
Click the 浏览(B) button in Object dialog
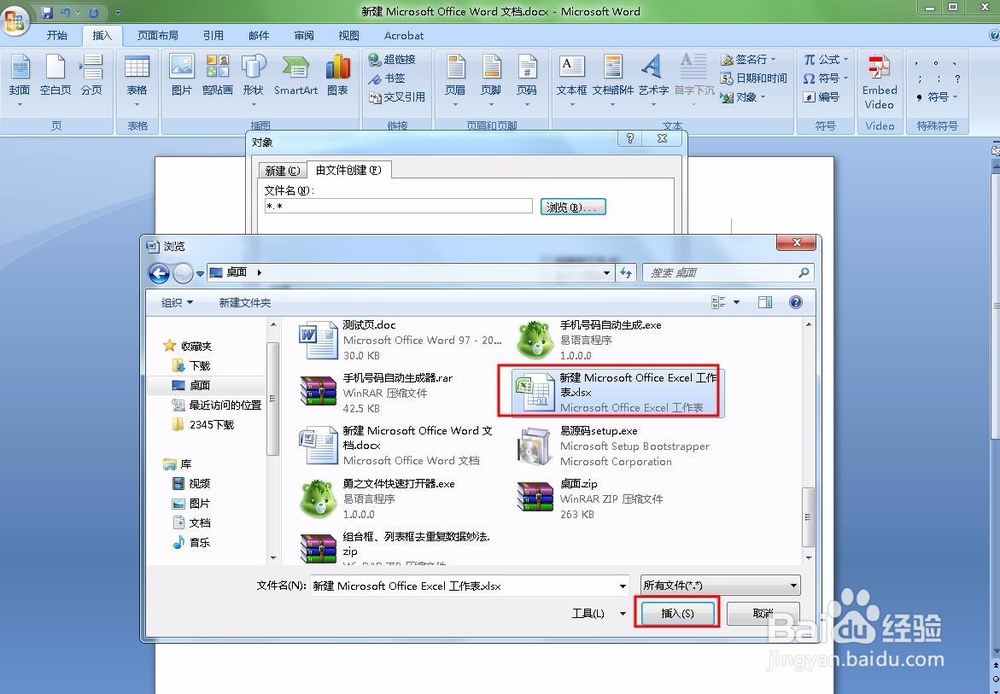(x=572, y=206)
